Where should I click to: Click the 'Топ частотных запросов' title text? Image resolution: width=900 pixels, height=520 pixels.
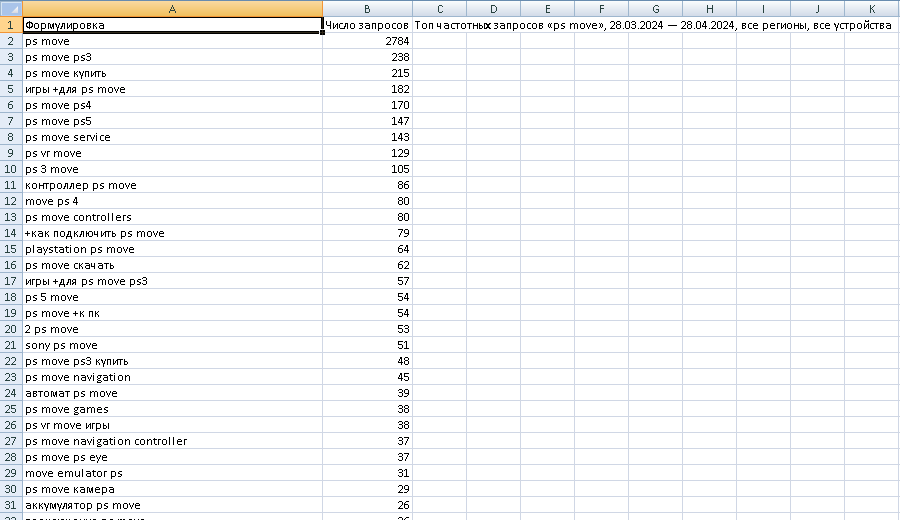coord(653,25)
